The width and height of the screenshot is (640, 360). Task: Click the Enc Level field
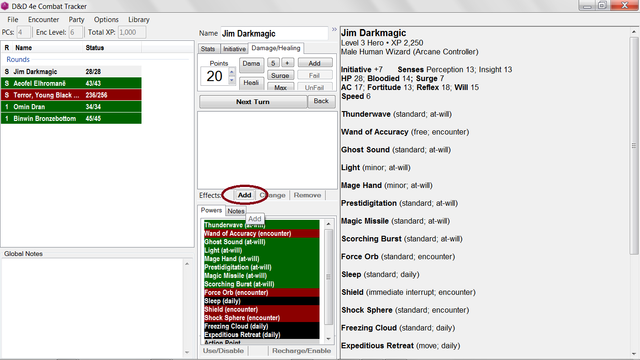coord(75,32)
